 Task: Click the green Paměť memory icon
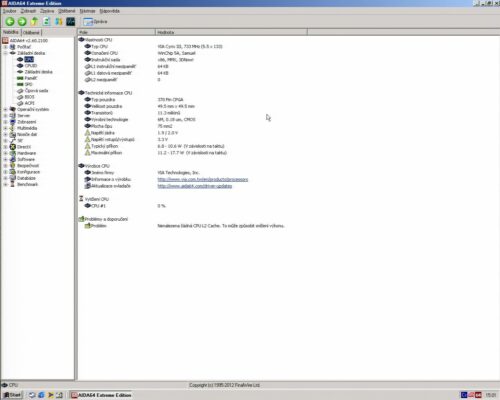click(x=20, y=78)
